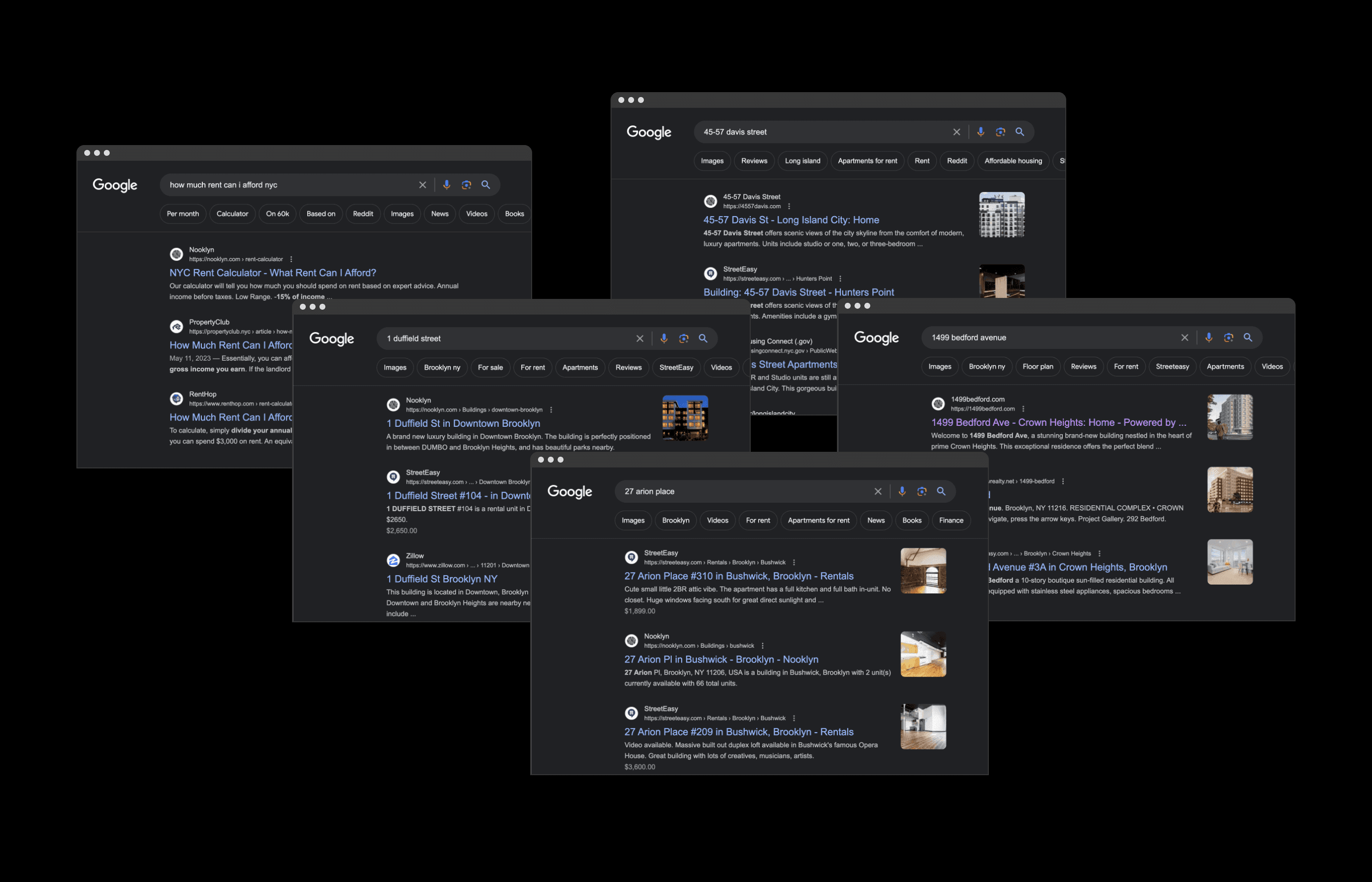This screenshot has height=882, width=1372.
Task: Select 'On 60k' filter chip
Action: 277,214
